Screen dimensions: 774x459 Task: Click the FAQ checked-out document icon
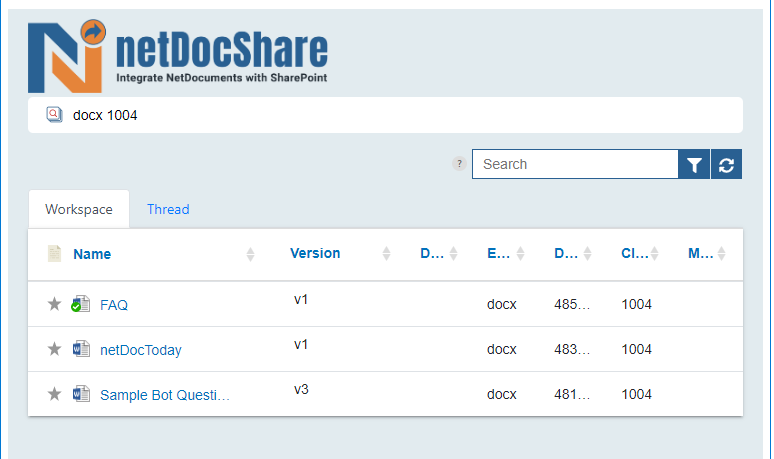(x=80, y=304)
